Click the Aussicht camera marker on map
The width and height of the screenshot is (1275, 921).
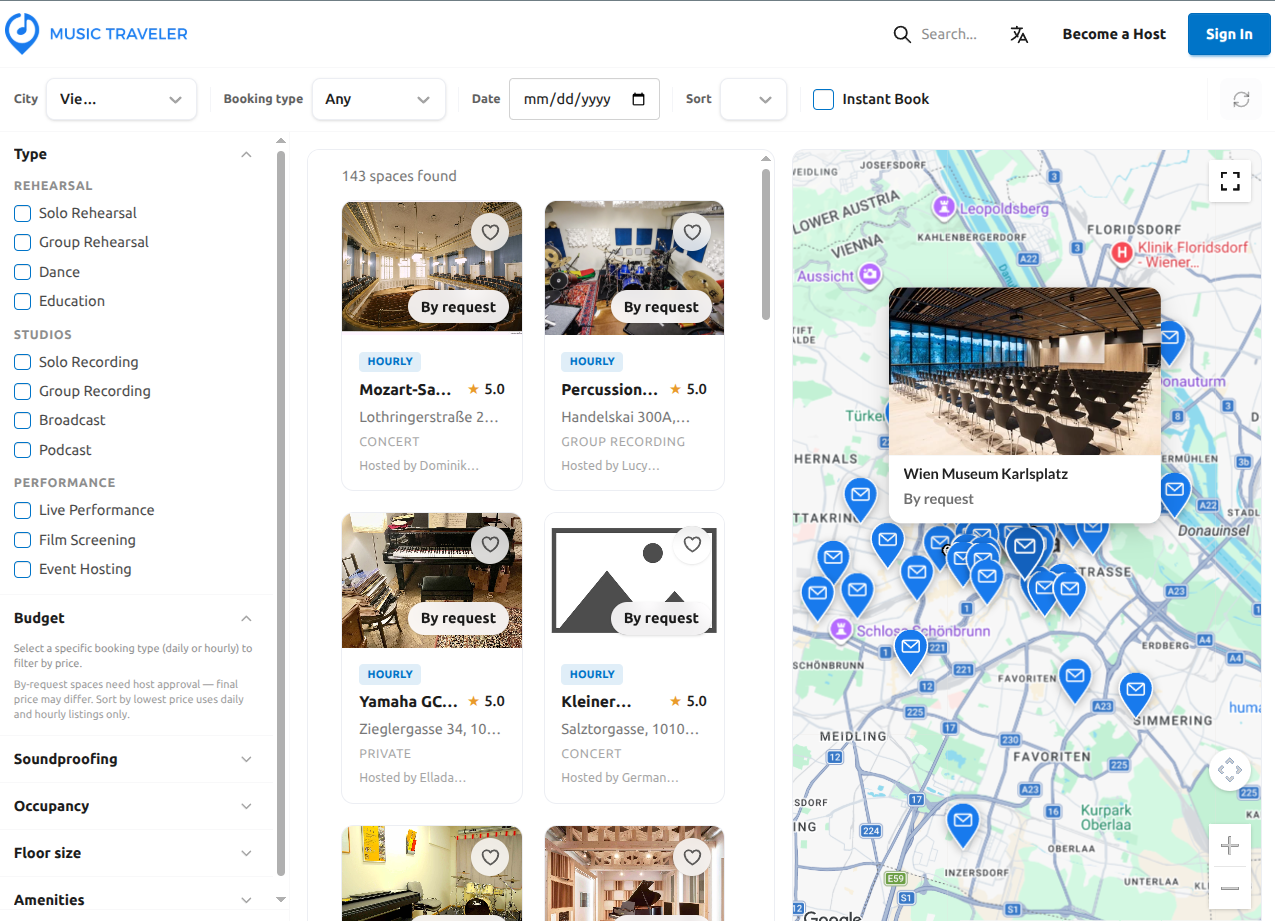click(x=870, y=273)
